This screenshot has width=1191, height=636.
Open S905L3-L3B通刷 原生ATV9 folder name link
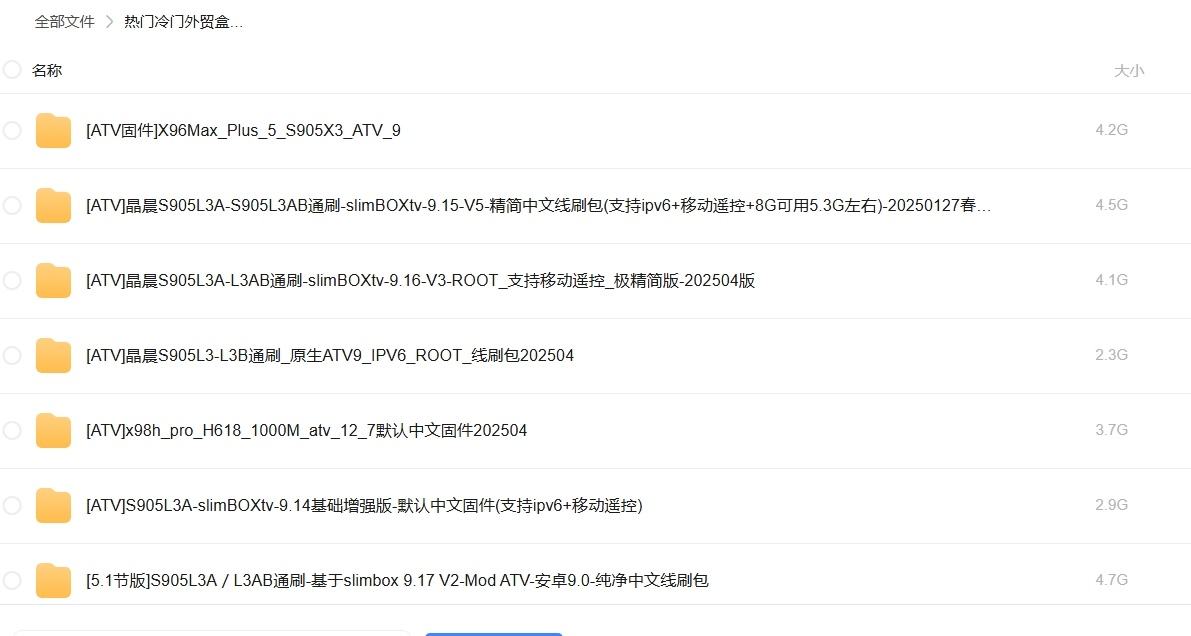coord(330,356)
